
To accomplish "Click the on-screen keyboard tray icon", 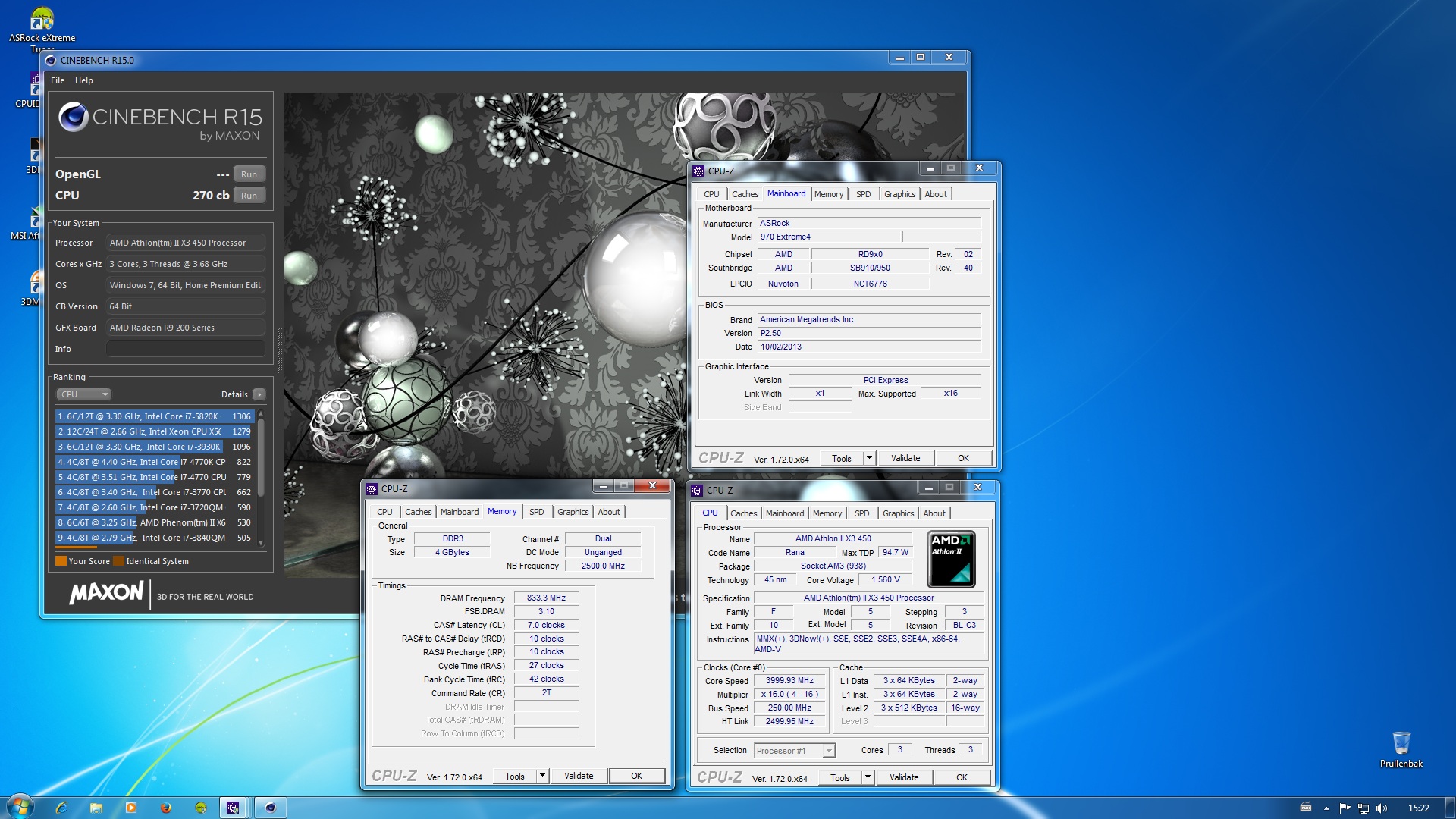I will tap(1306, 808).
